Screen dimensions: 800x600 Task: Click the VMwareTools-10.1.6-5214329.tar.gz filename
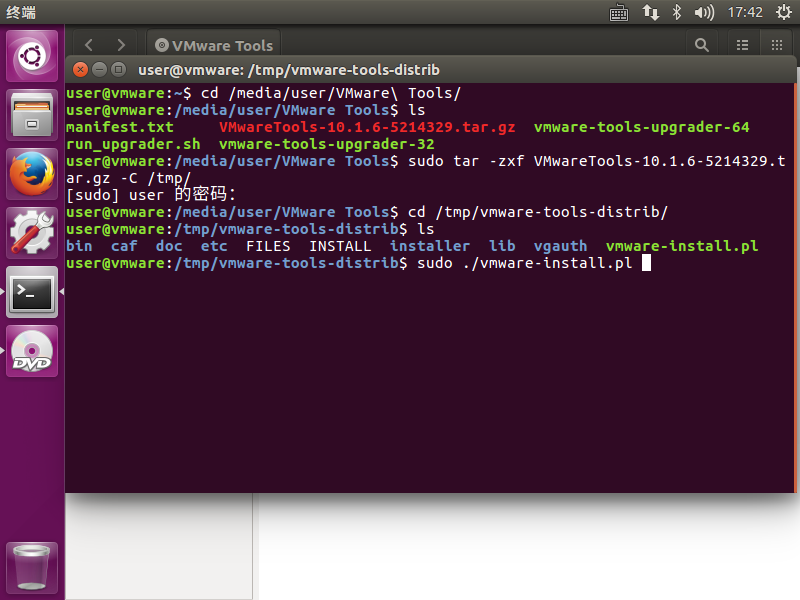(x=367, y=127)
